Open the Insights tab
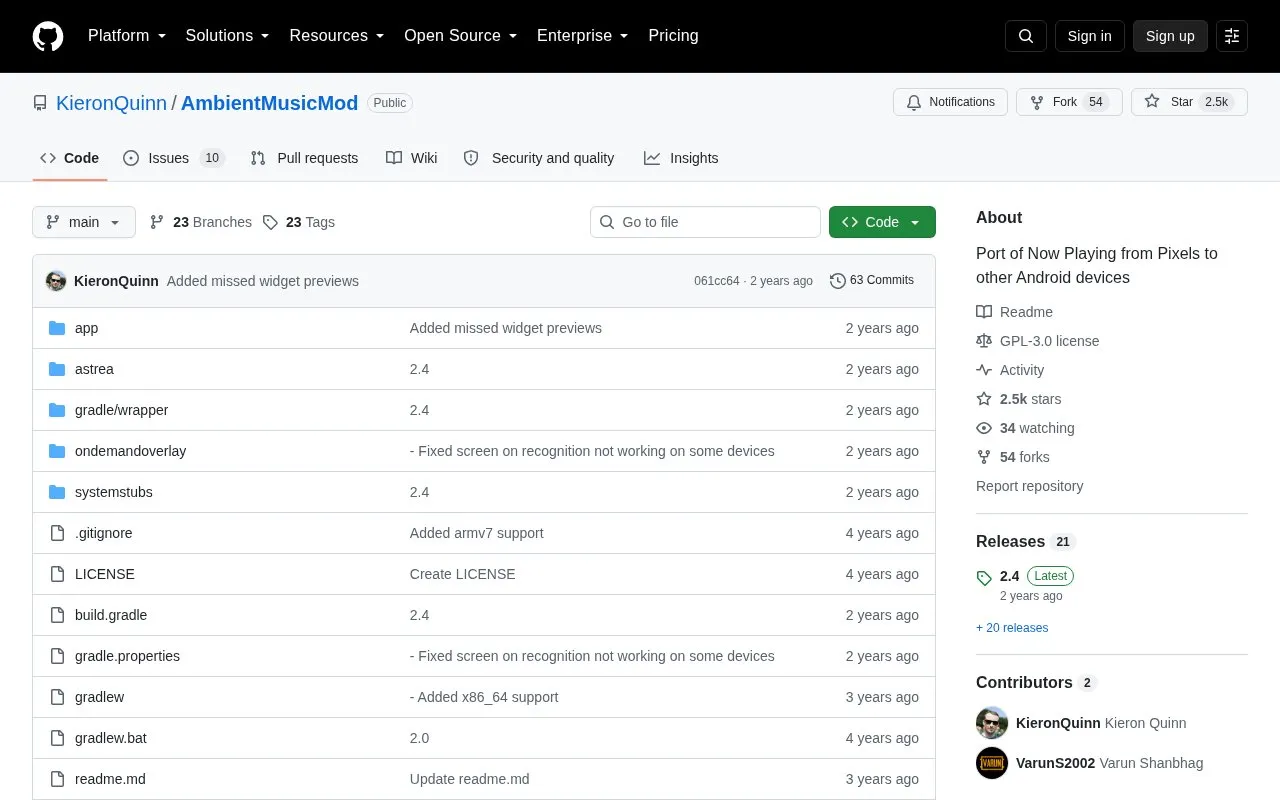1280x800 pixels. pyautogui.click(x=681, y=158)
